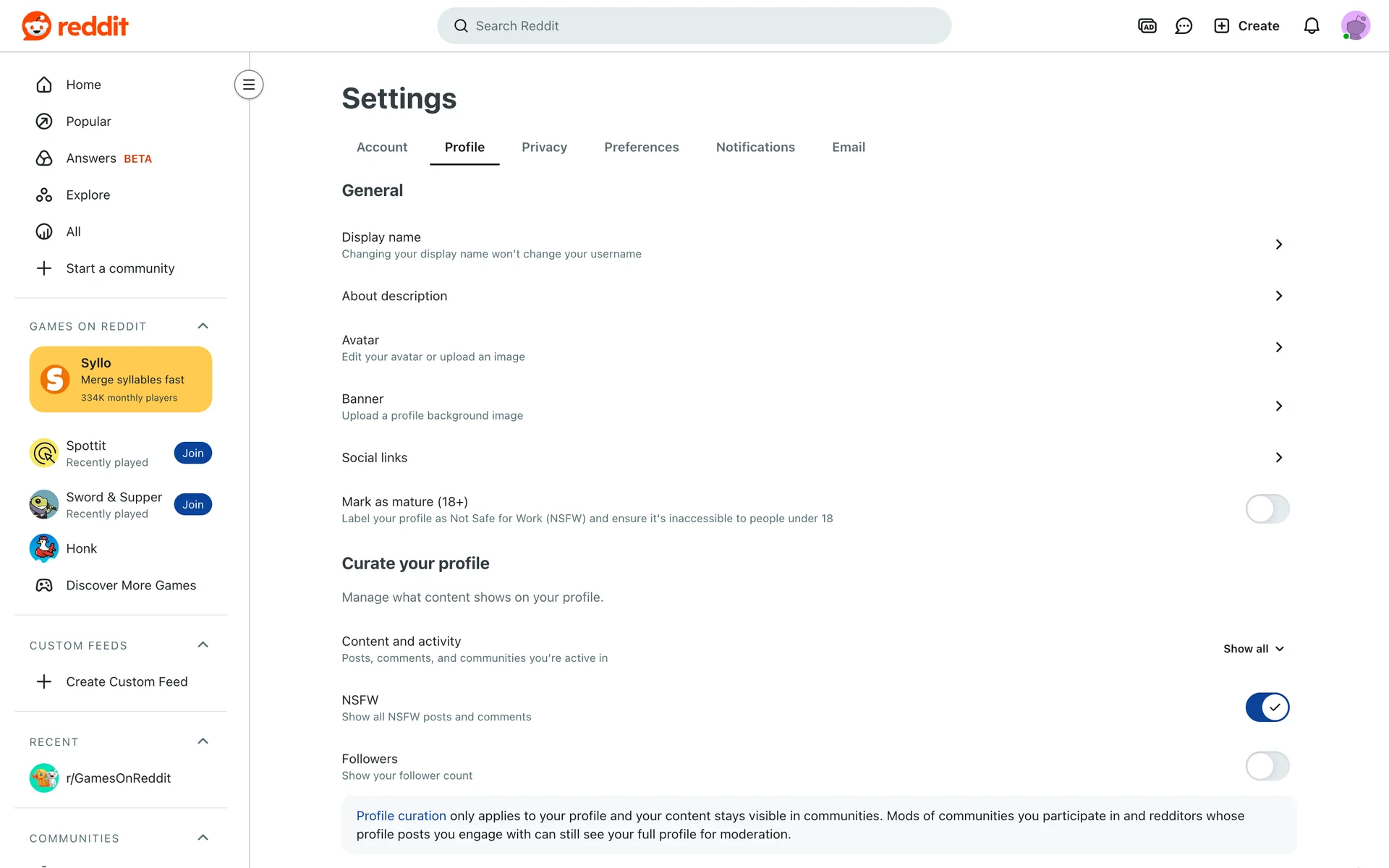
Task: Switch to the Privacy settings tab
Action: pyautogui.click(x=544, y=148)
